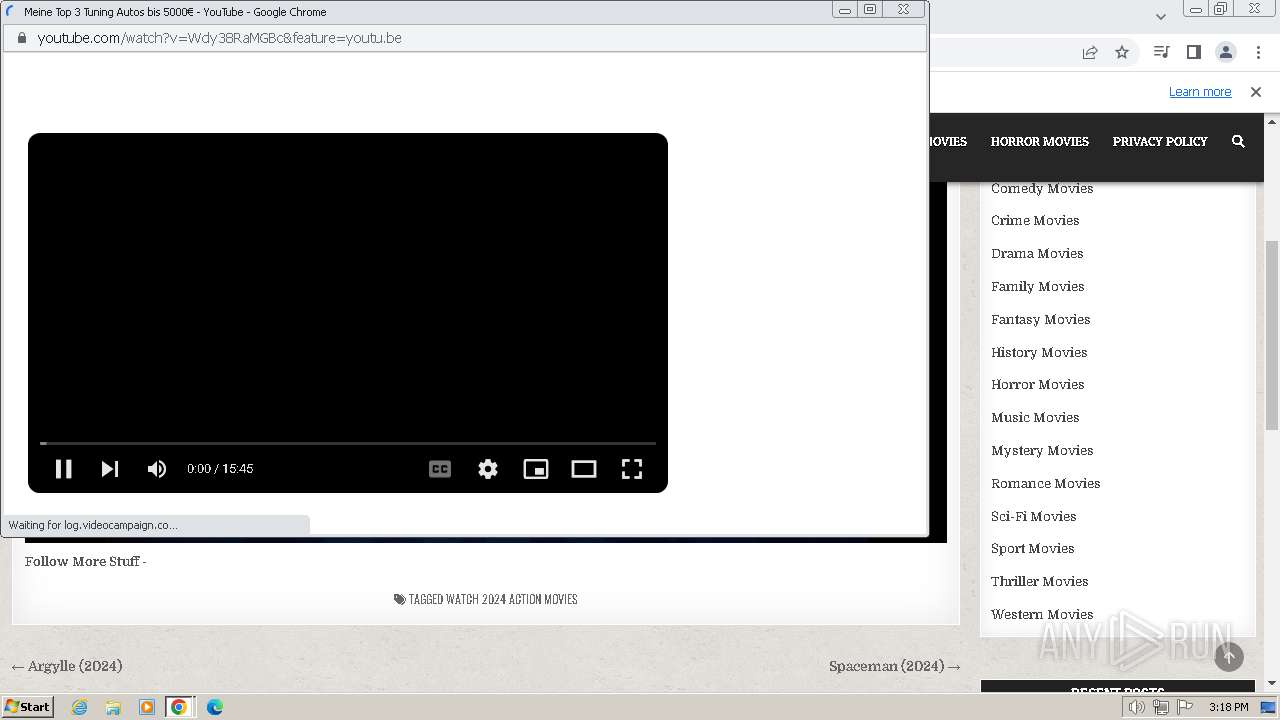Expand the tab search chevron
Image resolution: width=1280 pixels, height=720 pixels.
click(1161, 16)
